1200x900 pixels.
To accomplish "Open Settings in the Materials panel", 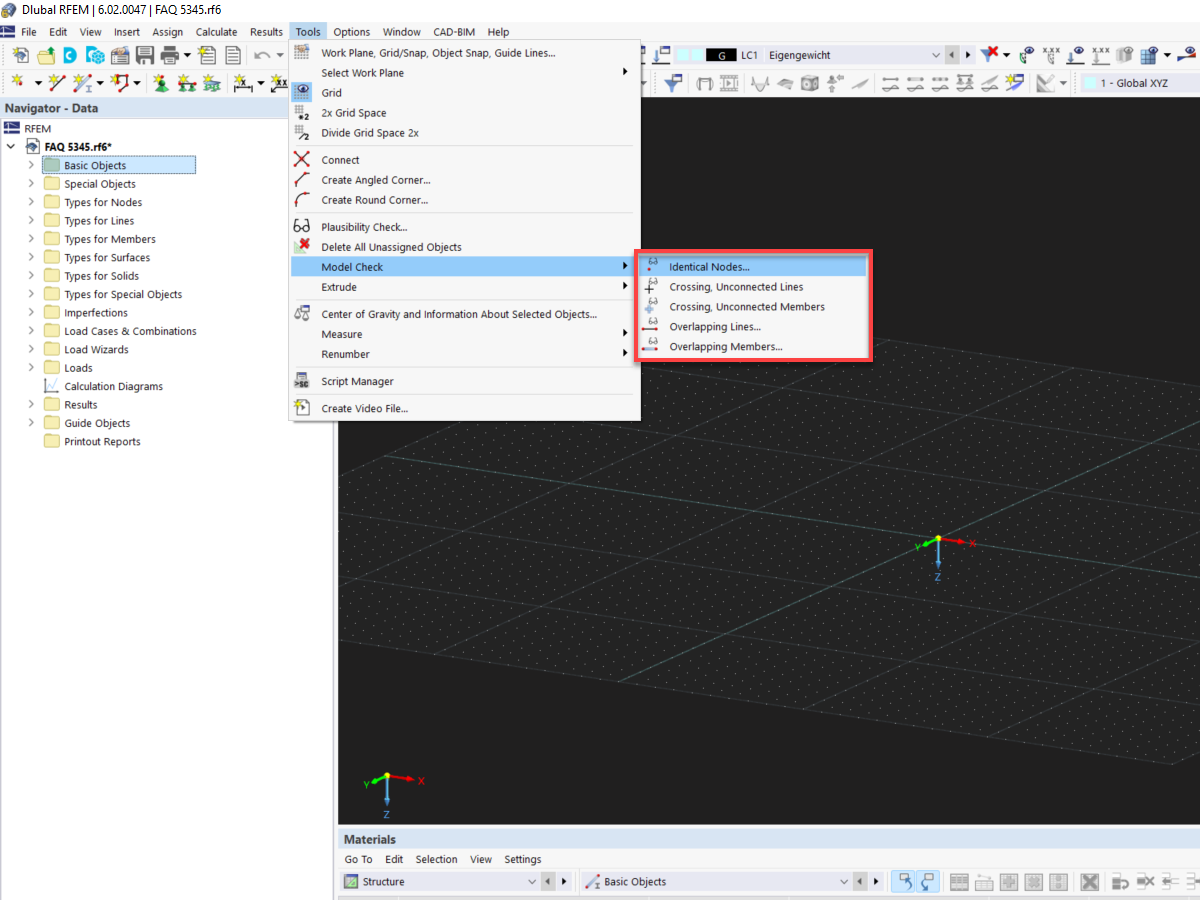I will [522, 859].
